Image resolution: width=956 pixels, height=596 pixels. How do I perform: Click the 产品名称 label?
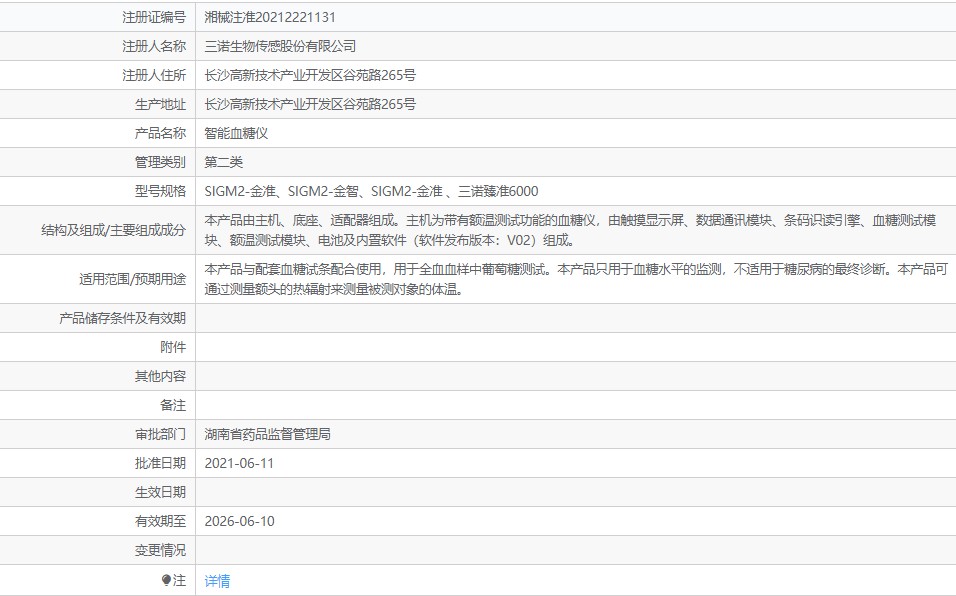coord(160,133)
